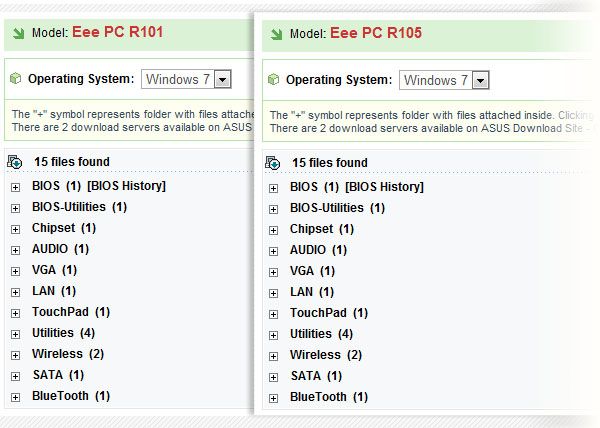600x428 pixels.
Task: Expand Chipset folder in R101 panel
Action: (15, 229)
